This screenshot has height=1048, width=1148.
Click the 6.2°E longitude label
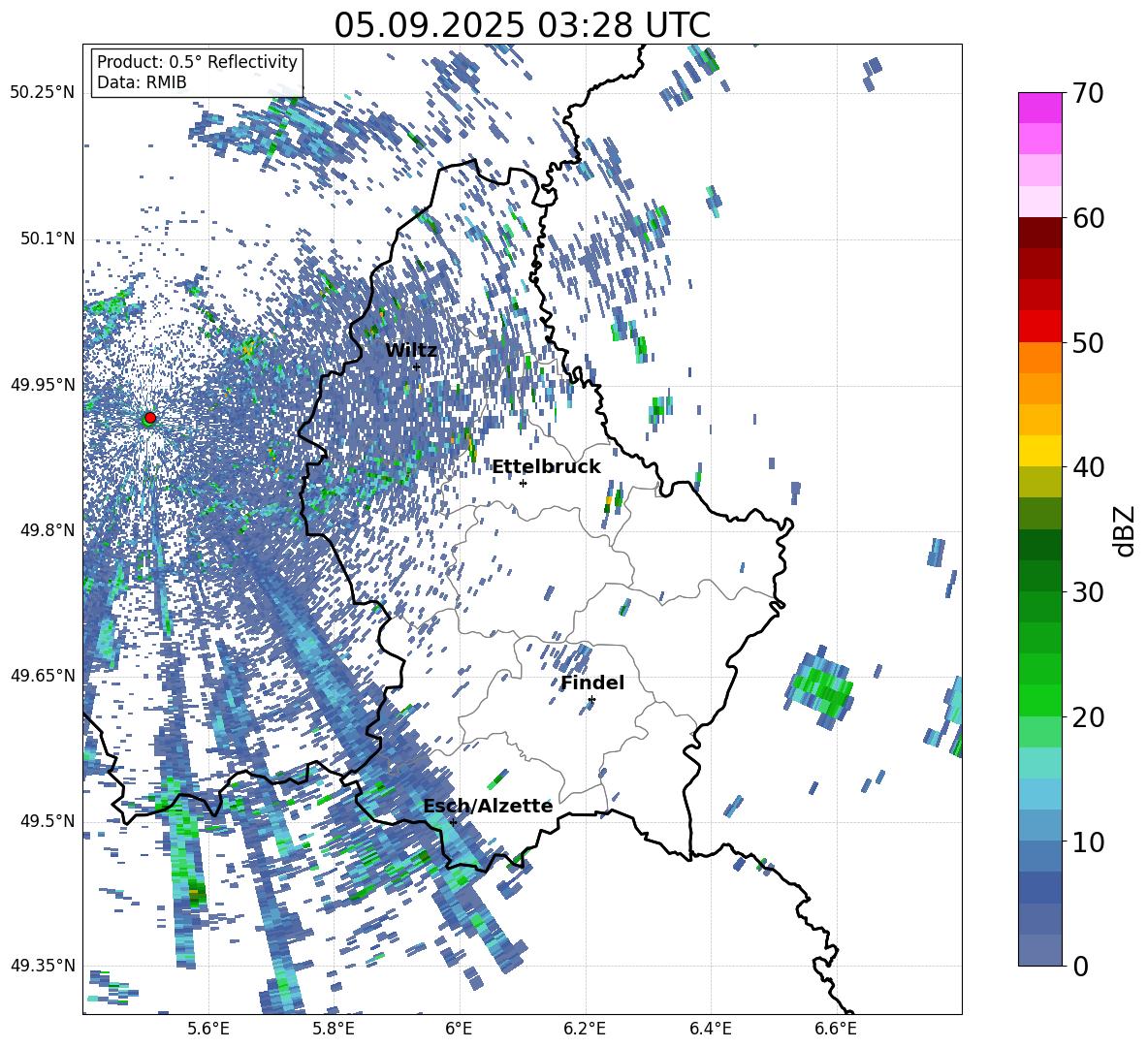585,1029
